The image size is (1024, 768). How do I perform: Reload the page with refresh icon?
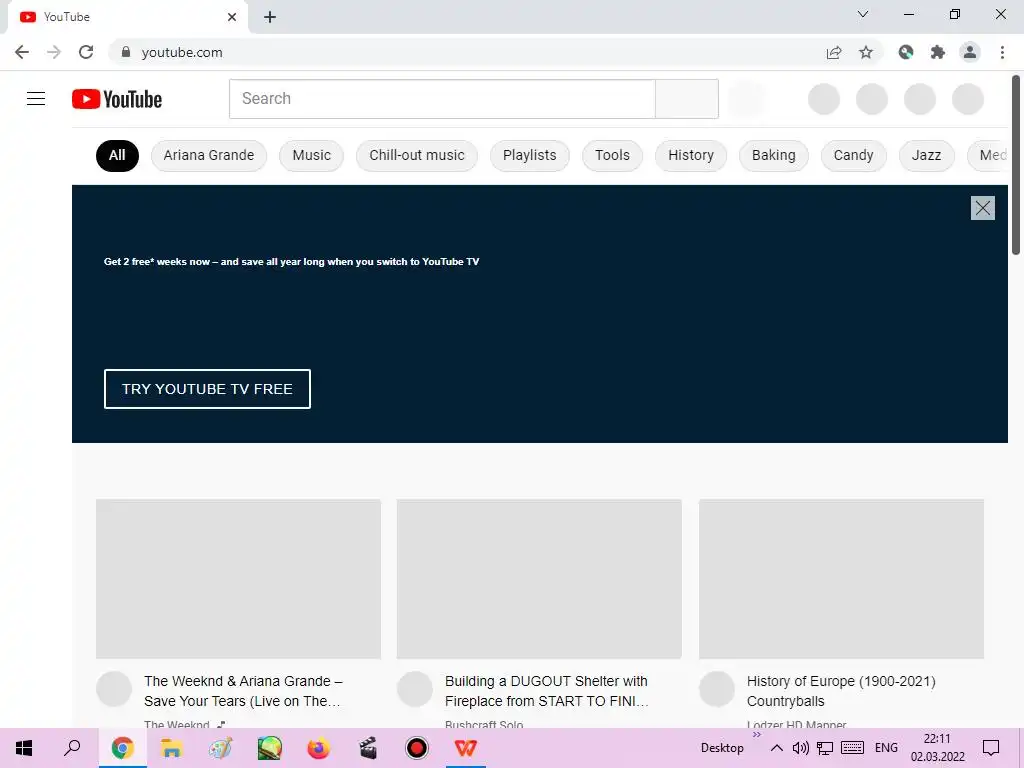tap(86, 52)
